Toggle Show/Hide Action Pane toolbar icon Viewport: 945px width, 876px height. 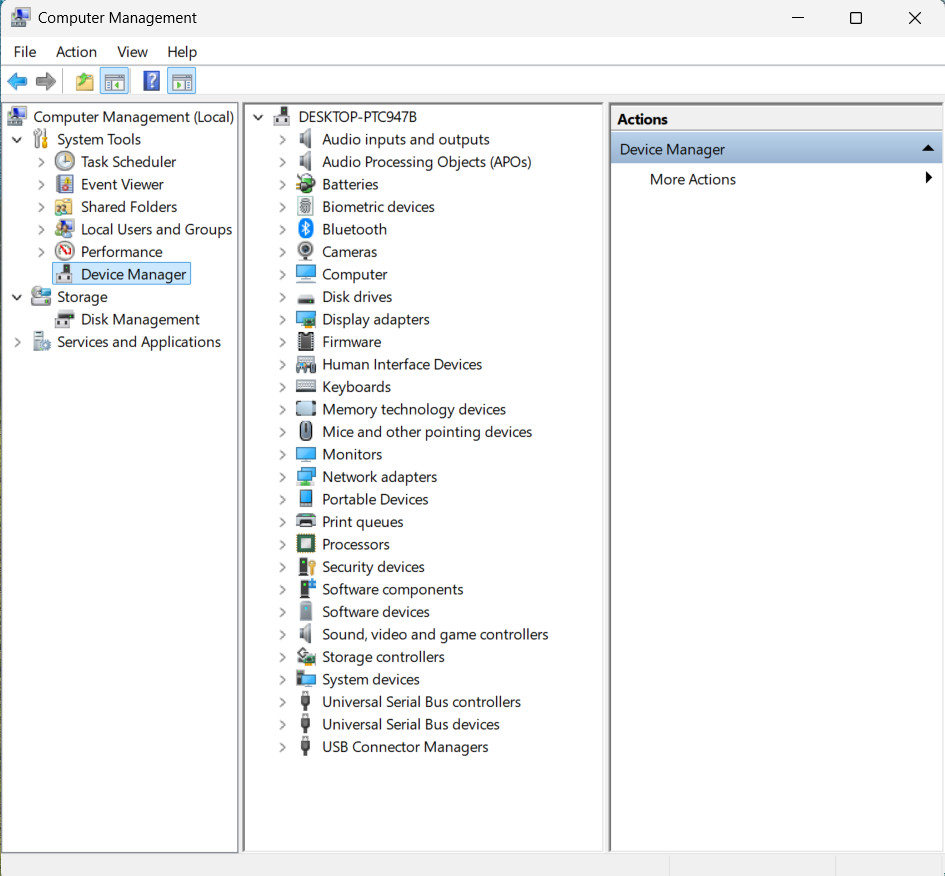182,81
